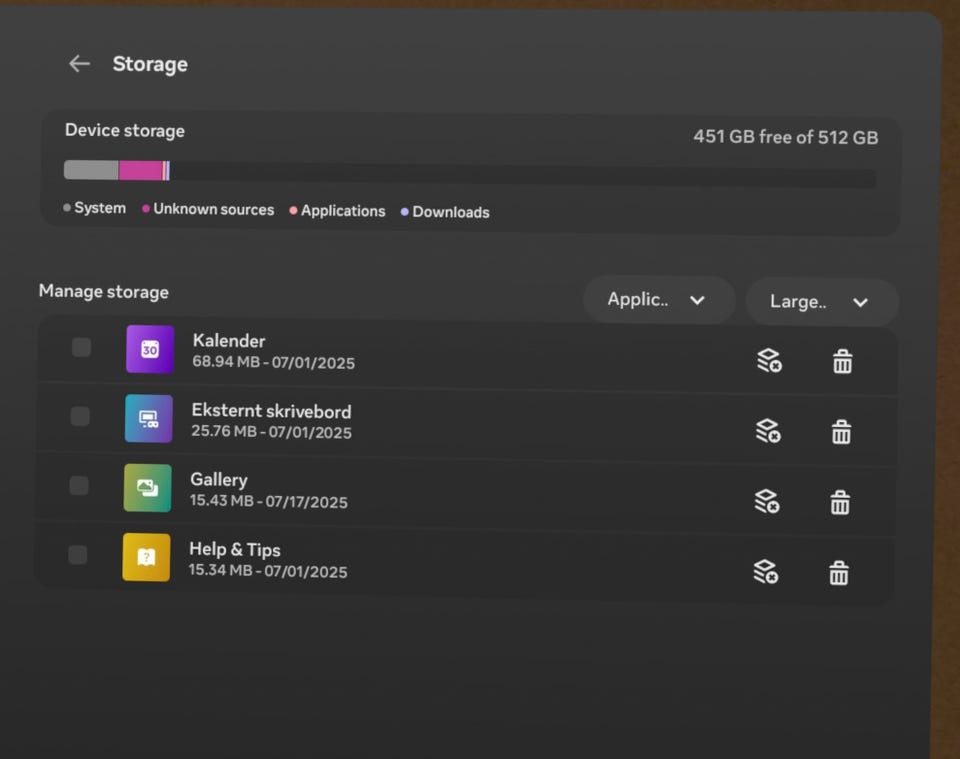Enable the Help & Tips checkbox

click(78, 555)
